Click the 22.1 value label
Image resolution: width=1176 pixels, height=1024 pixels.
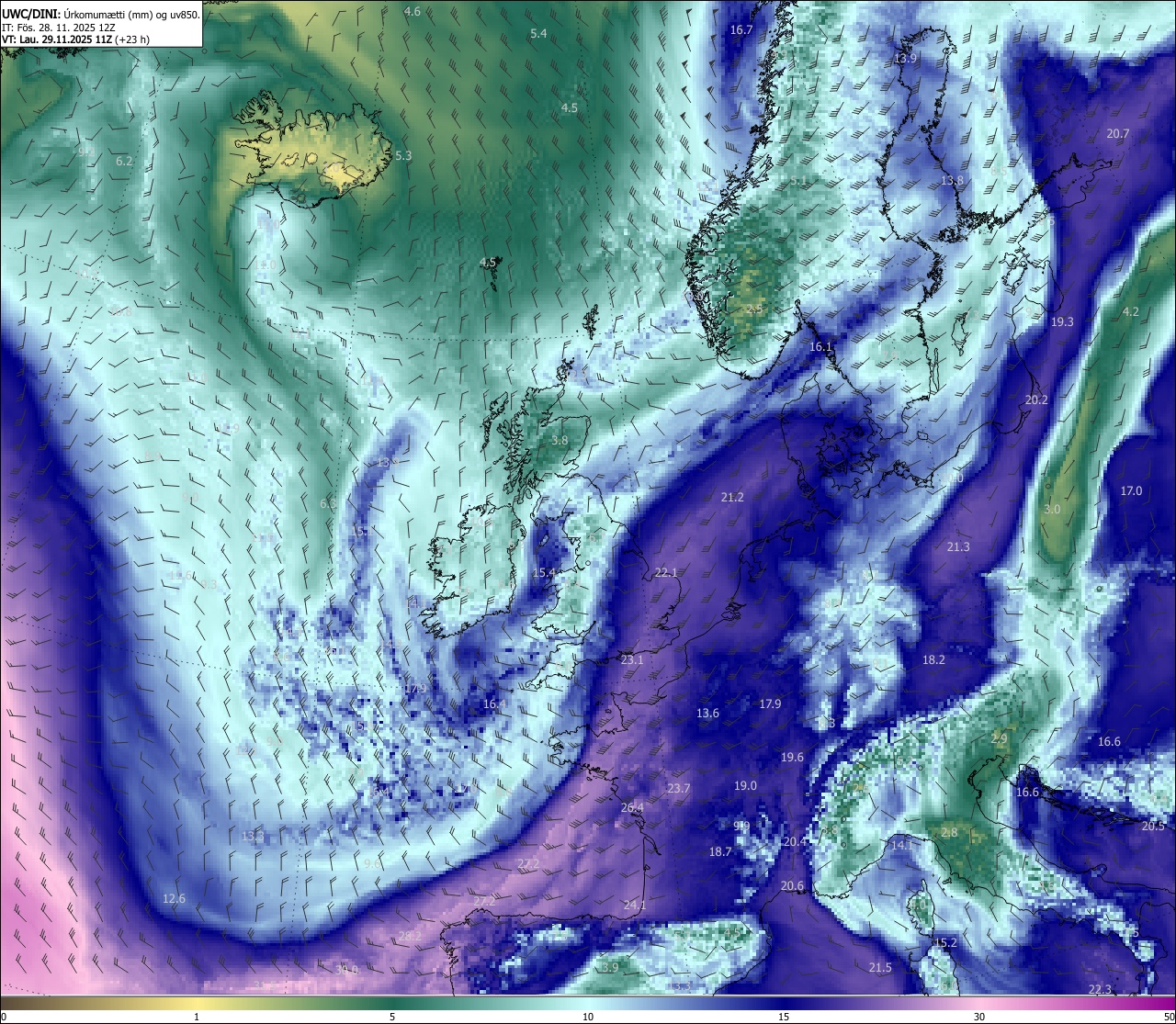666,572
